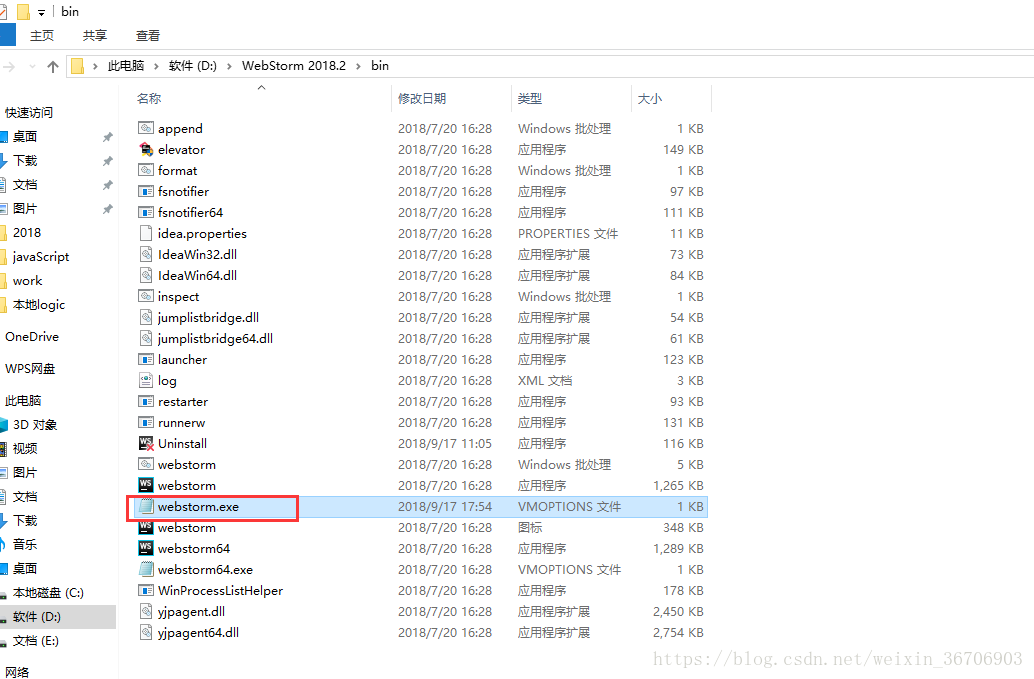Select 桌面 under quick access
The image size is (1034, 679).
tap(25, 136)
